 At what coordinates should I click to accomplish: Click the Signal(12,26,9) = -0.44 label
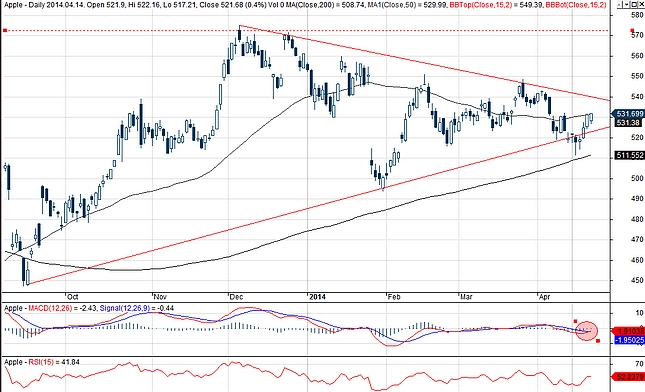pos(137,308)
